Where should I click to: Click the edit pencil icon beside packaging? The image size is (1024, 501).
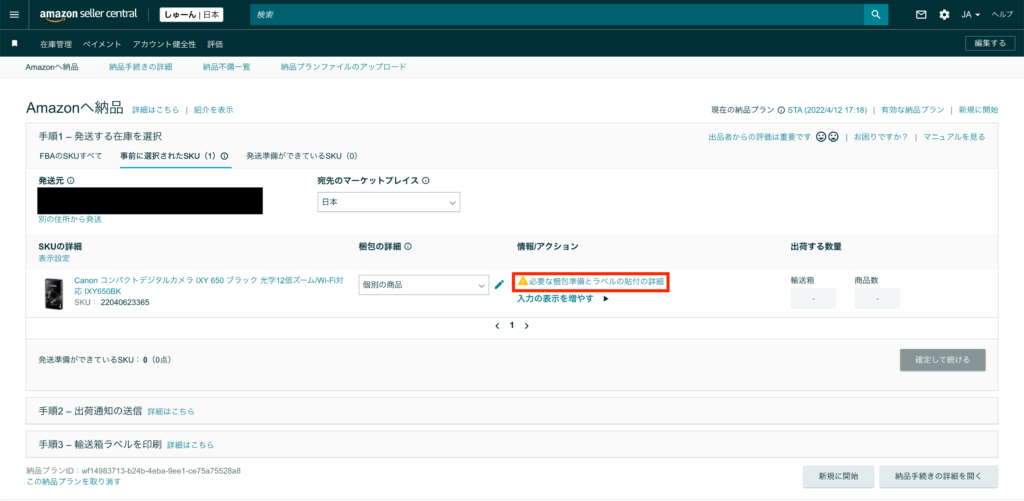click(x=500, y=285)
